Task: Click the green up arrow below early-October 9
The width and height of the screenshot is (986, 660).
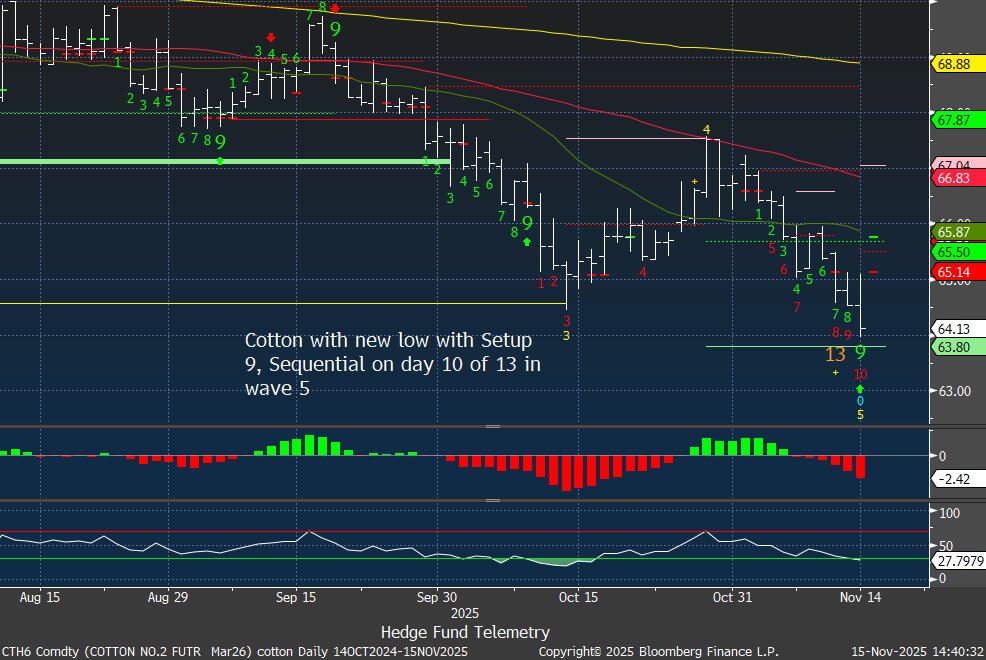Action: pyautogui.click(x=527, y=242)
